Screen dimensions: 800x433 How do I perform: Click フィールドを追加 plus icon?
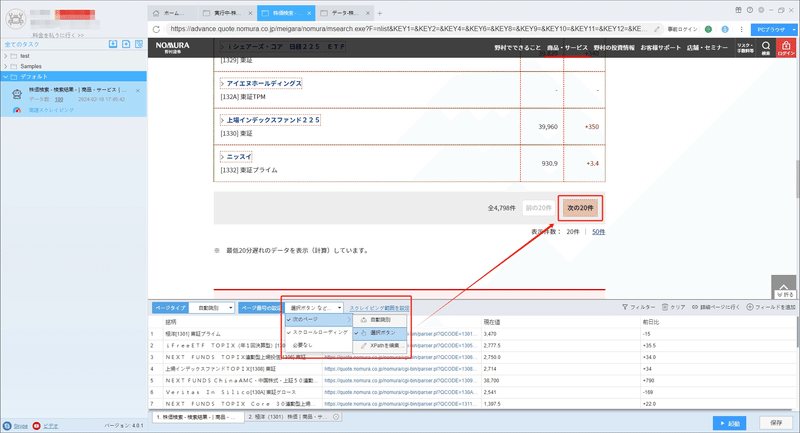point(750,307)
